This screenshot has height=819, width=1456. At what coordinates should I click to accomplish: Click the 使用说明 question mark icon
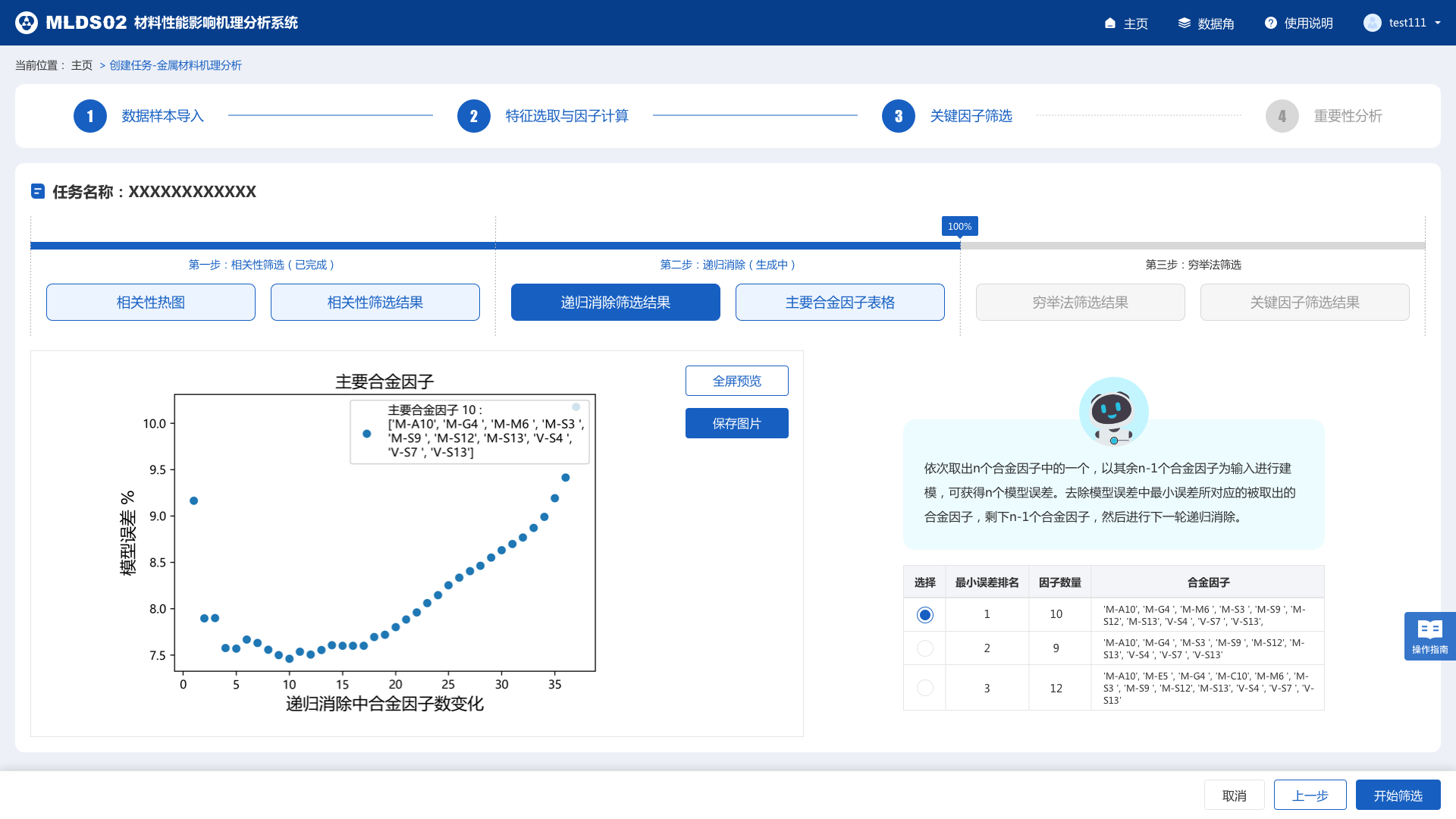[x=1271, y=24]
